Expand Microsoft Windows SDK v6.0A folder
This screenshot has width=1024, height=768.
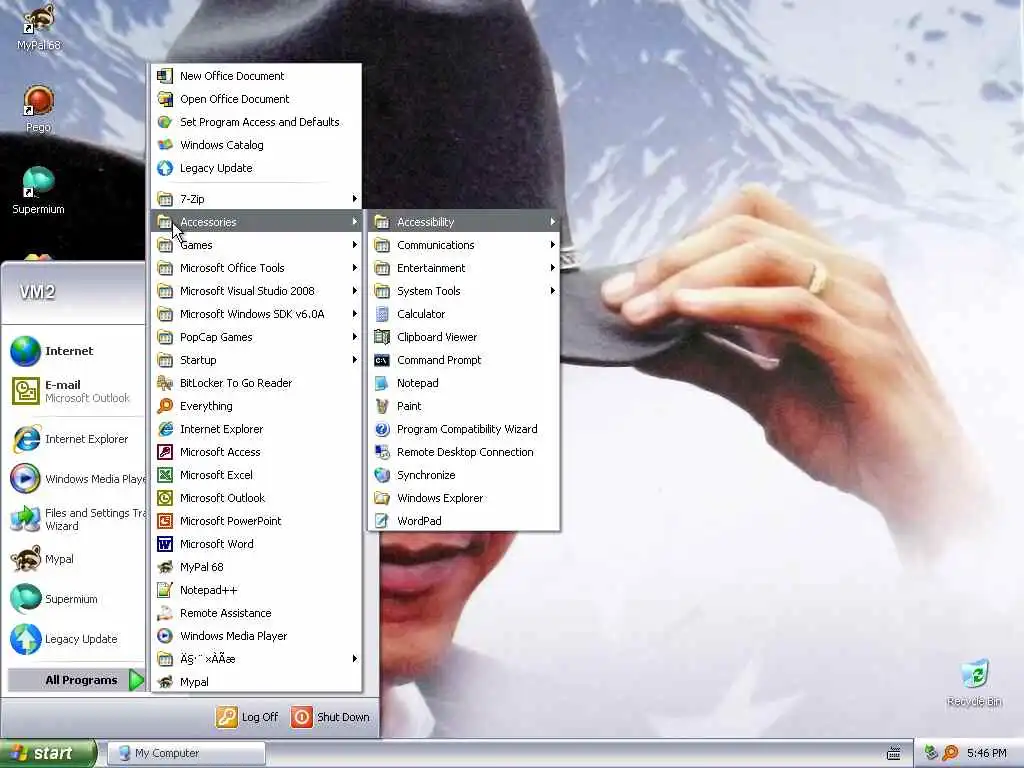[x=256, y=314]
